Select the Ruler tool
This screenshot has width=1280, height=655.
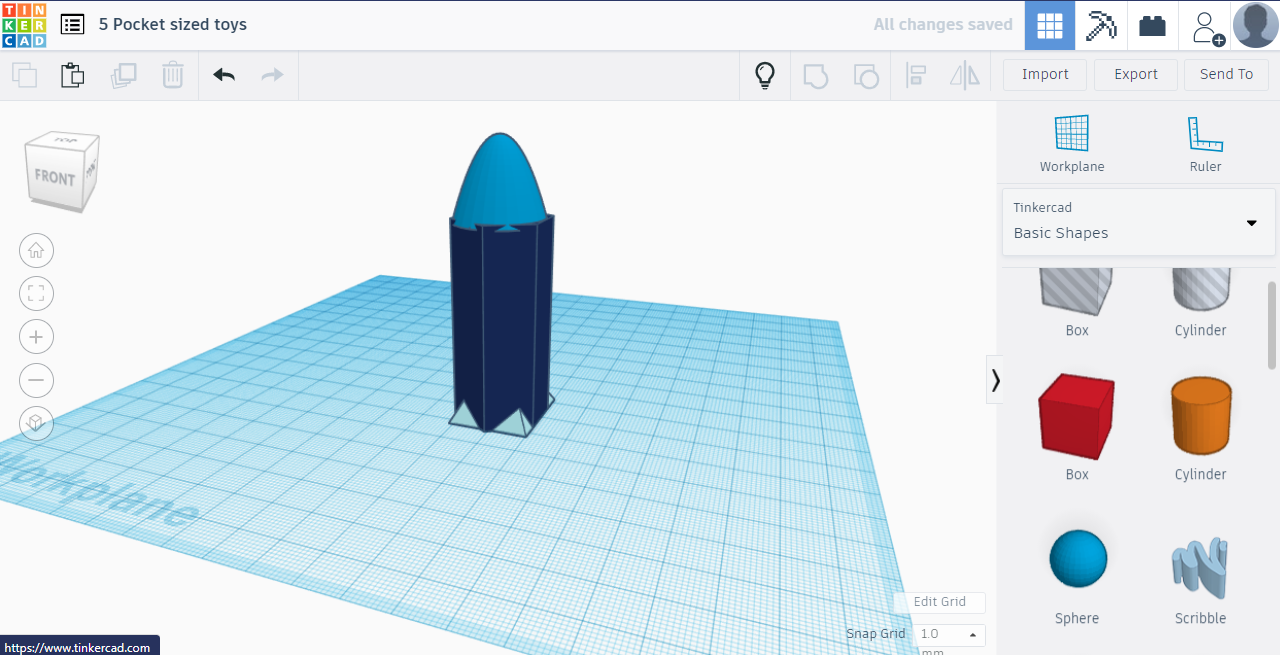[1204, 140]
